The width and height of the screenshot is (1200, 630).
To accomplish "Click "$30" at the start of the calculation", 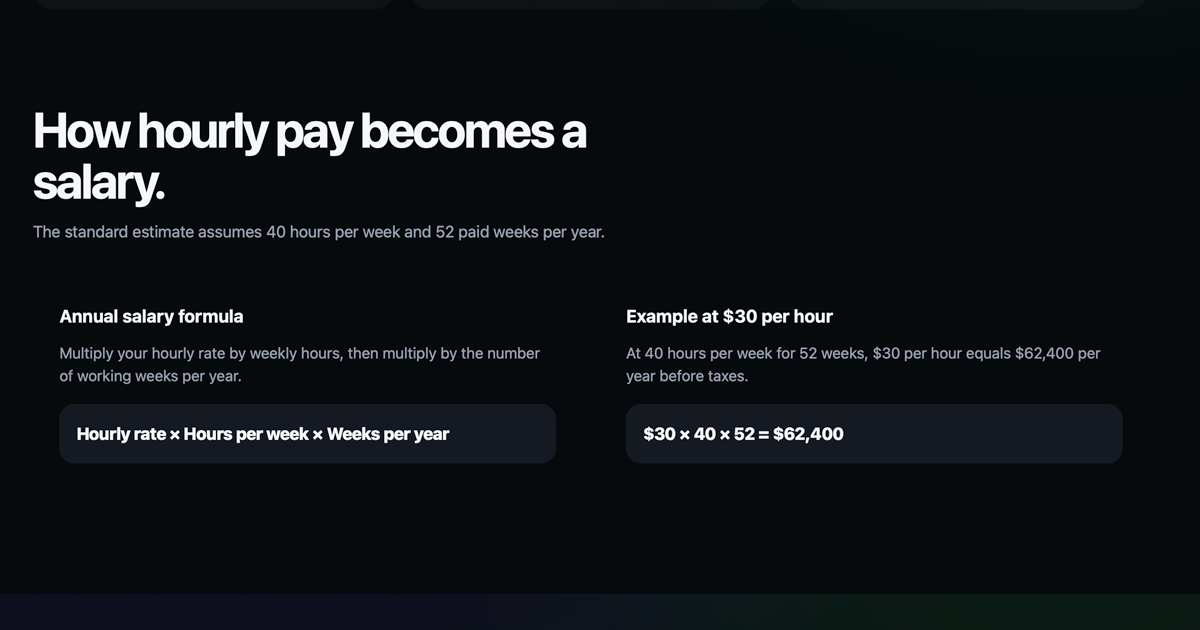I will click(x=660, y=434).
